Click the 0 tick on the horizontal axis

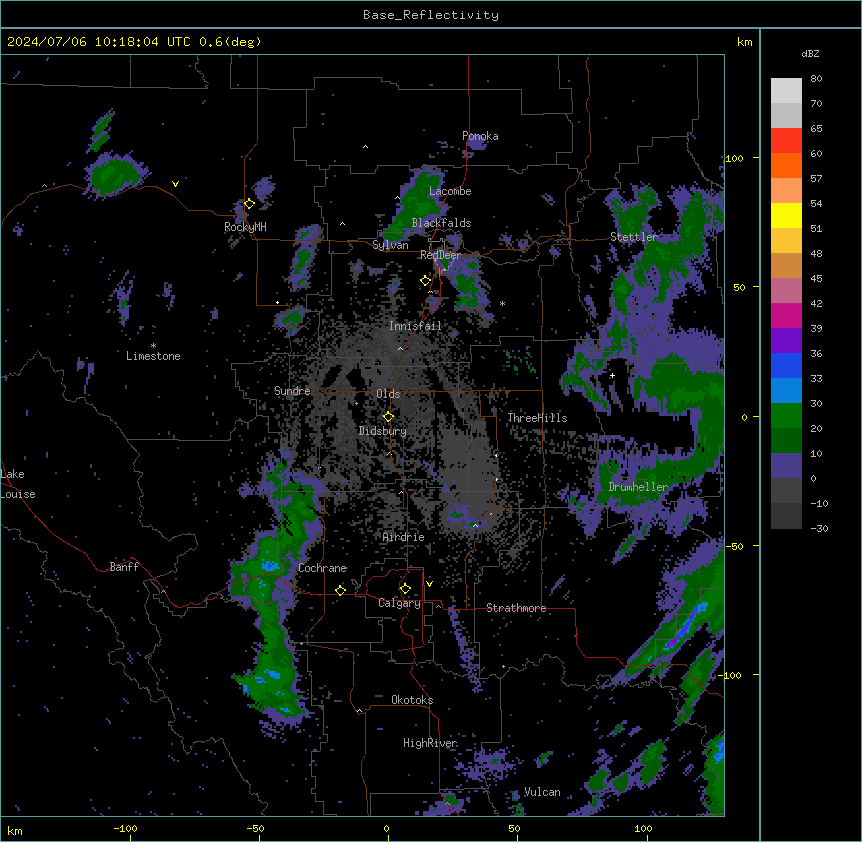coord(386,828)
